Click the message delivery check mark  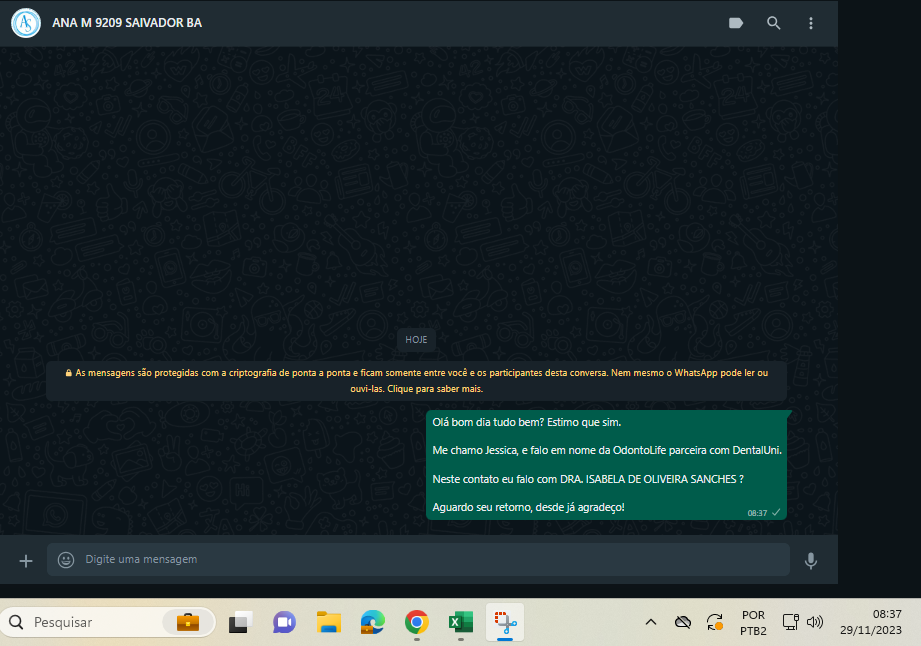click(x=776, y=512)
